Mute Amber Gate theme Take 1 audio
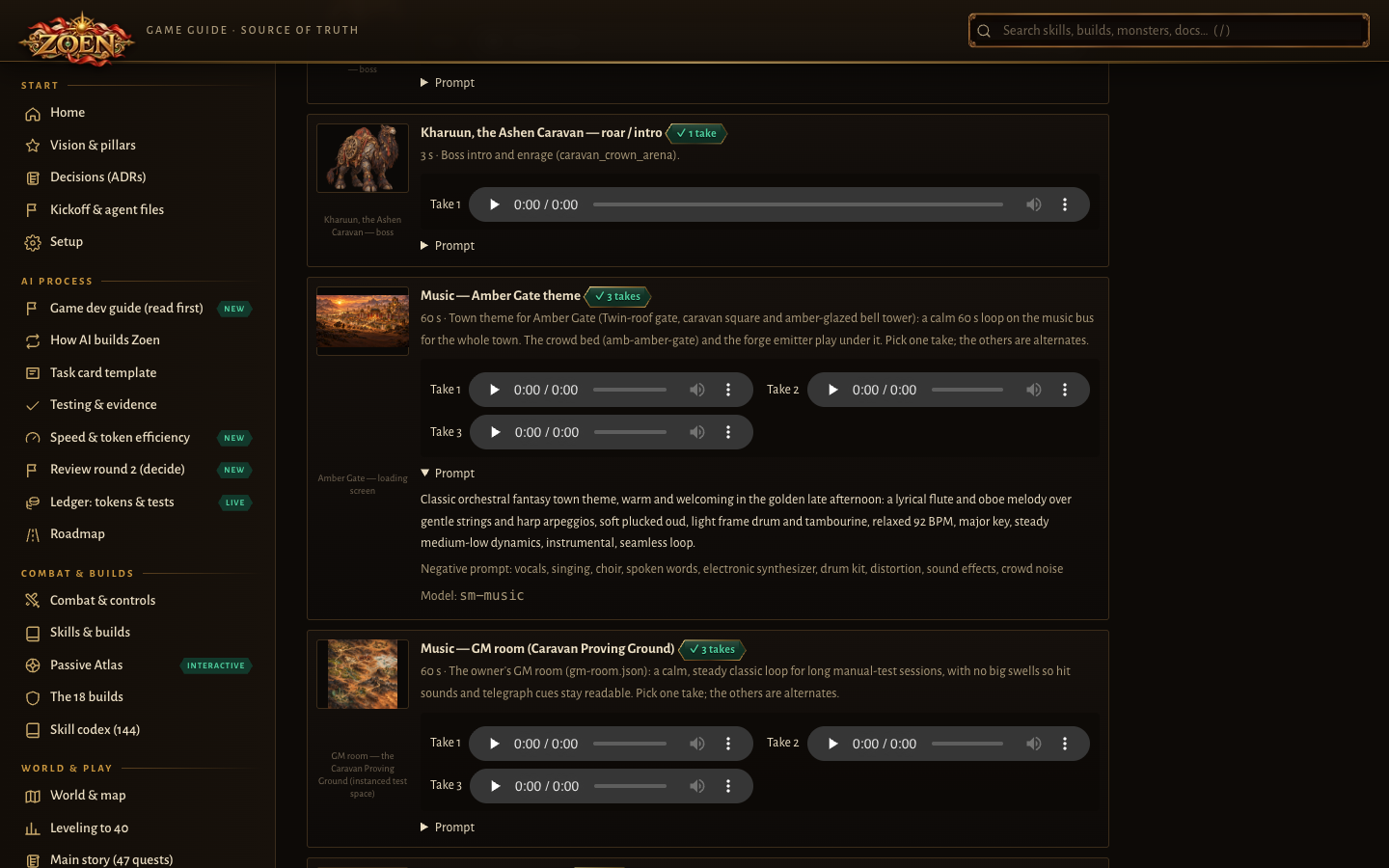The width and height of the screenshot is (1389, 868). [x=697, y=390]
